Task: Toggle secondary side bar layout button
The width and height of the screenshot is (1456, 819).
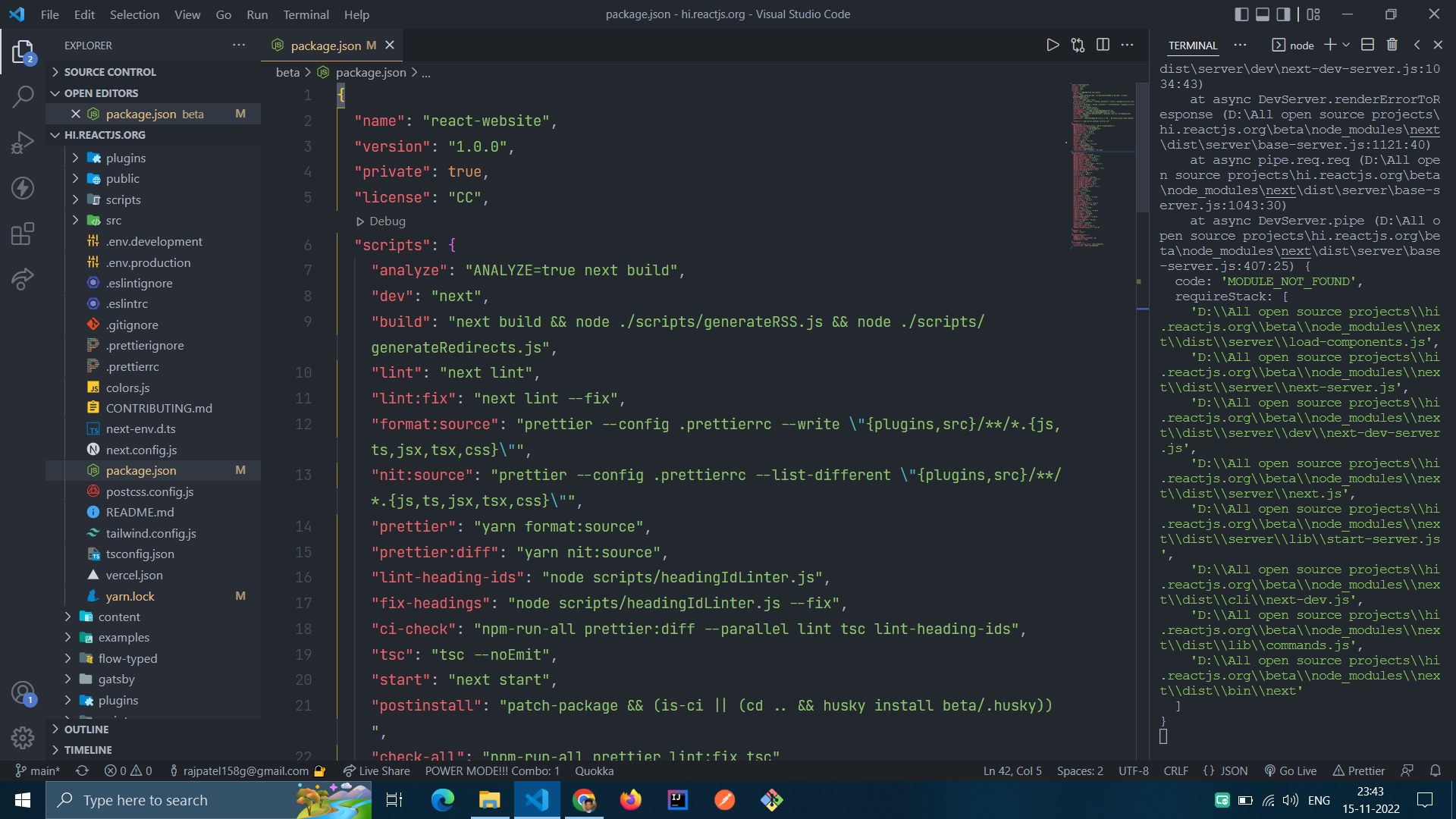Action: tap(1283, 14)
